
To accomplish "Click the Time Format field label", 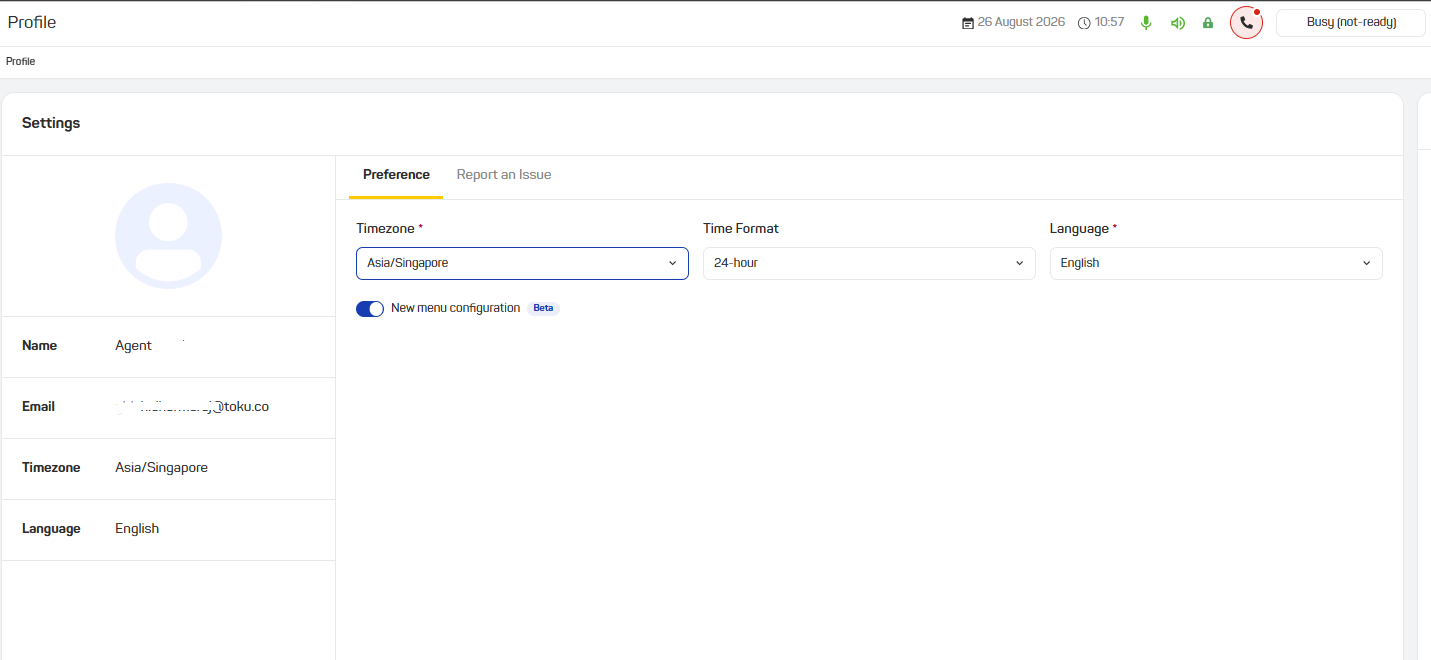I will click(741, 229).
